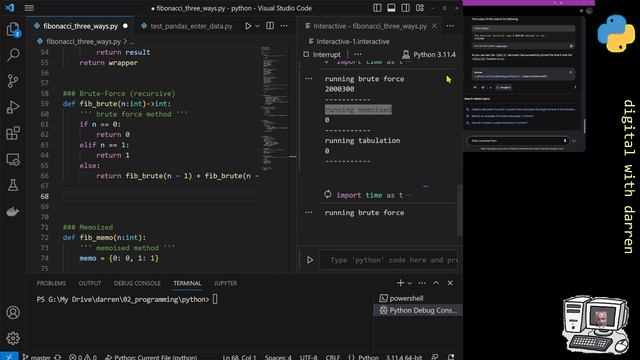Synchronize changes in status bar
The image size is (640, 360).
click(x=58, y=357)
